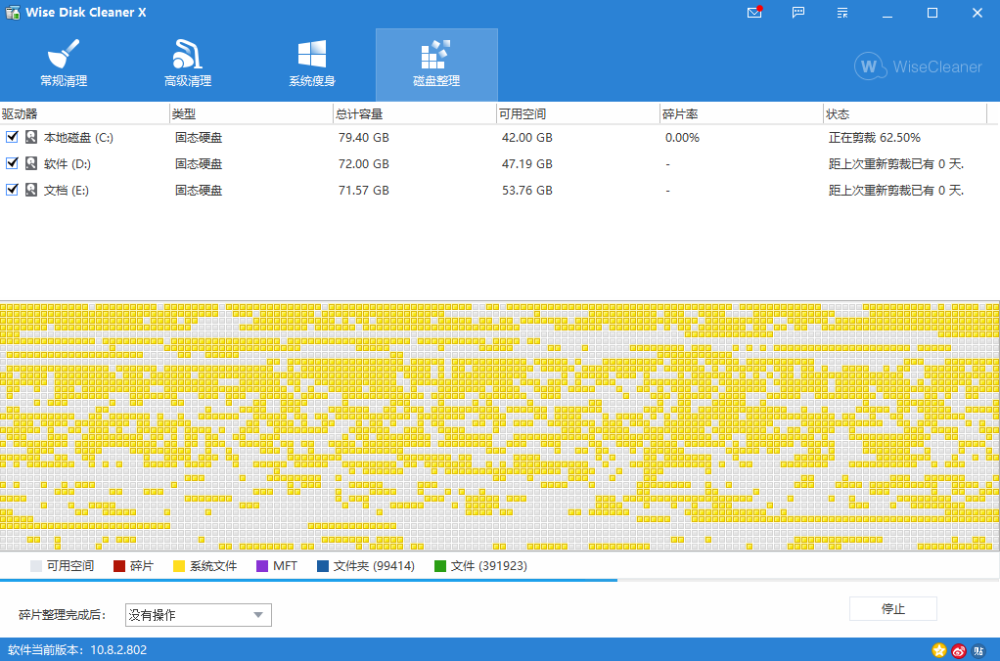Image resolution: width=1000 pixels, height=661 pixels.
Task: Click the 停止 button
Action: point(893,609)
